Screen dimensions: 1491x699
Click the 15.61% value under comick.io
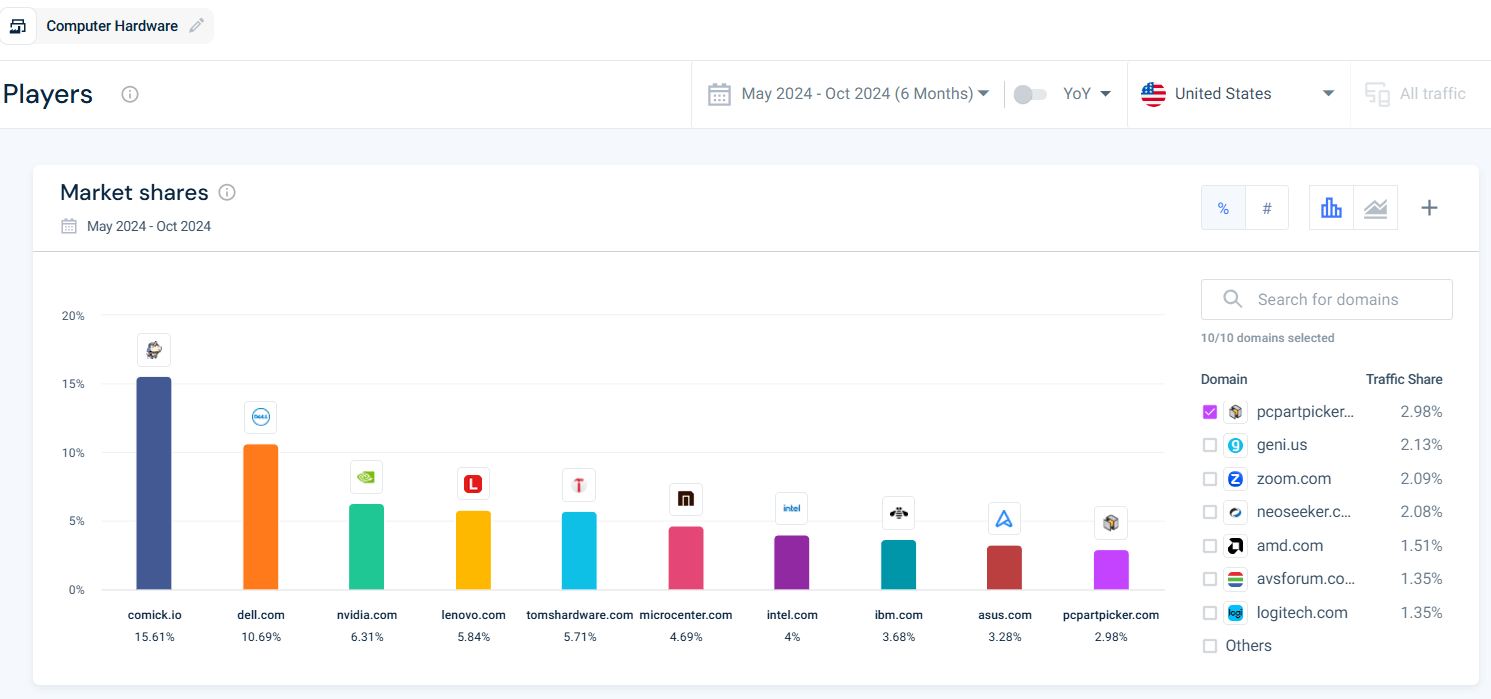[x=154, y=637]
